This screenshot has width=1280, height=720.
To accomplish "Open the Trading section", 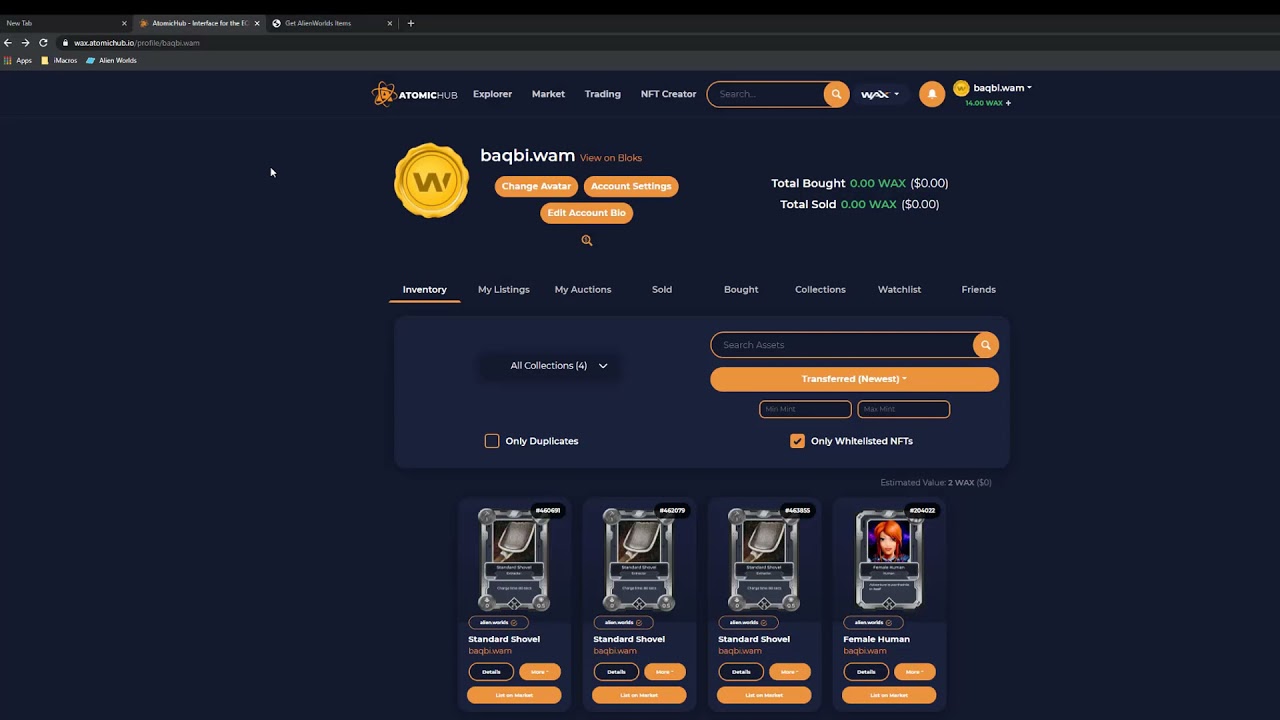I will 602,94.
